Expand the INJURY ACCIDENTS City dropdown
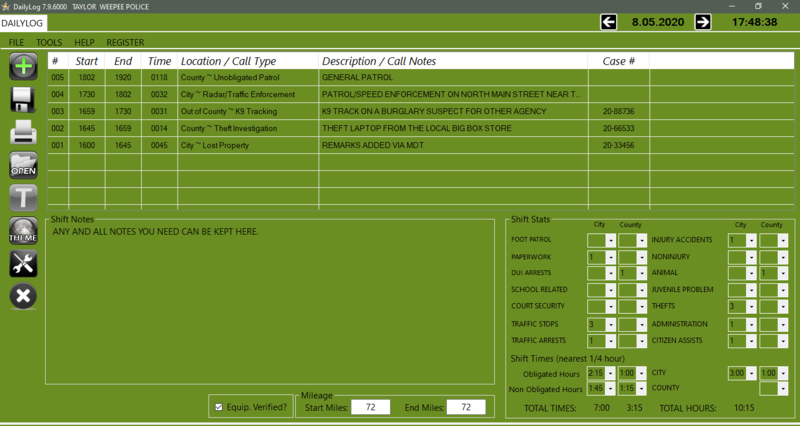The width and height of the screenshot is (800, 426). click(x=751, y=240)
